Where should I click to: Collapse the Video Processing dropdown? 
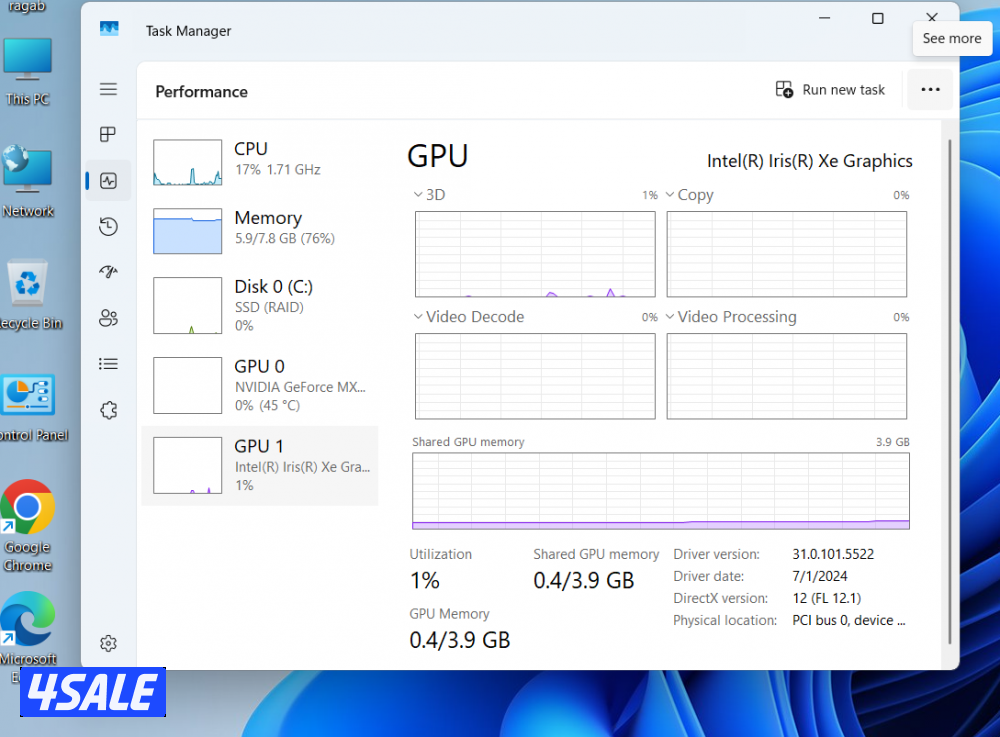670,316
